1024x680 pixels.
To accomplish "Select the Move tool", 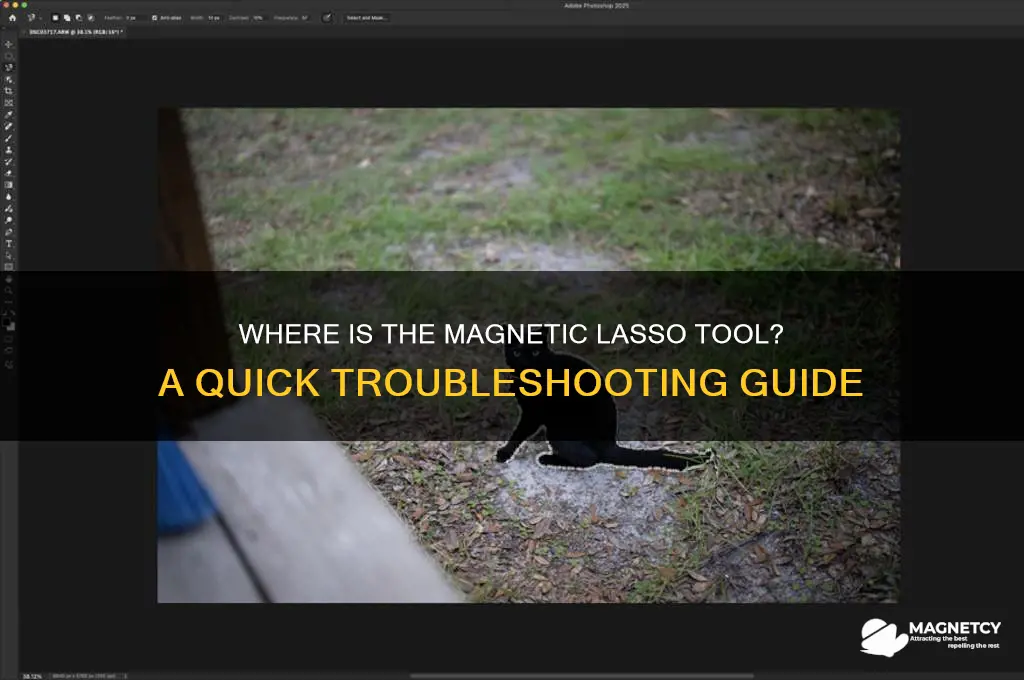I will pyautogui.click(x=8, y=44).
